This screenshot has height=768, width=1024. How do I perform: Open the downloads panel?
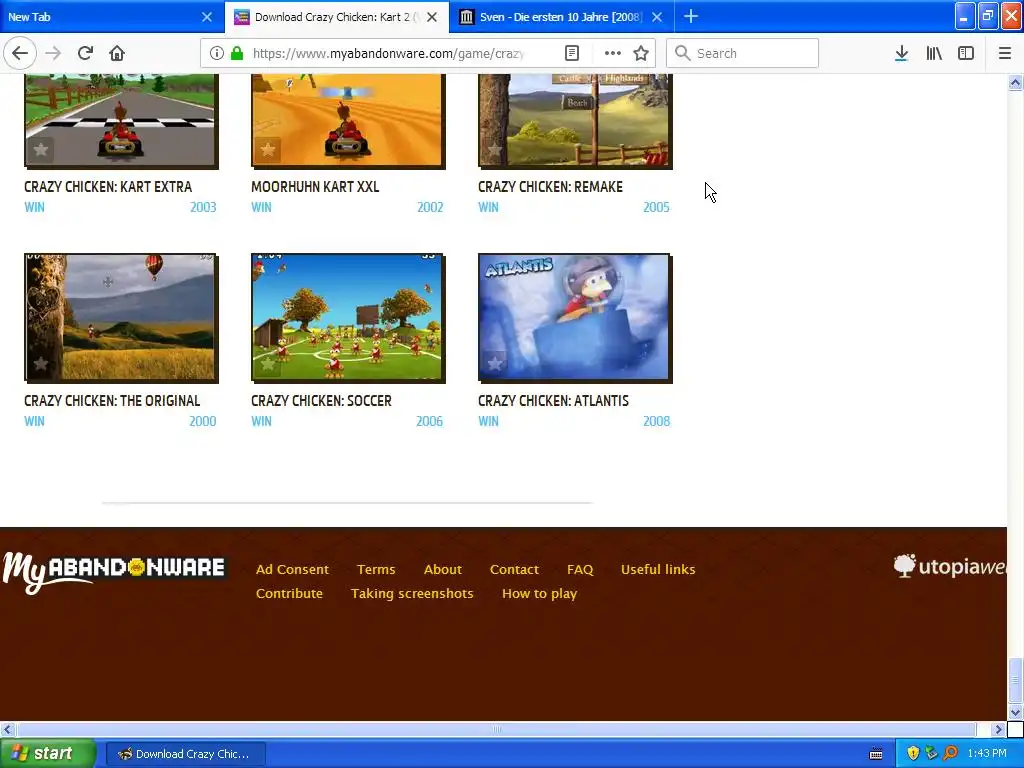pyautogui.click(x=901, y=53)
